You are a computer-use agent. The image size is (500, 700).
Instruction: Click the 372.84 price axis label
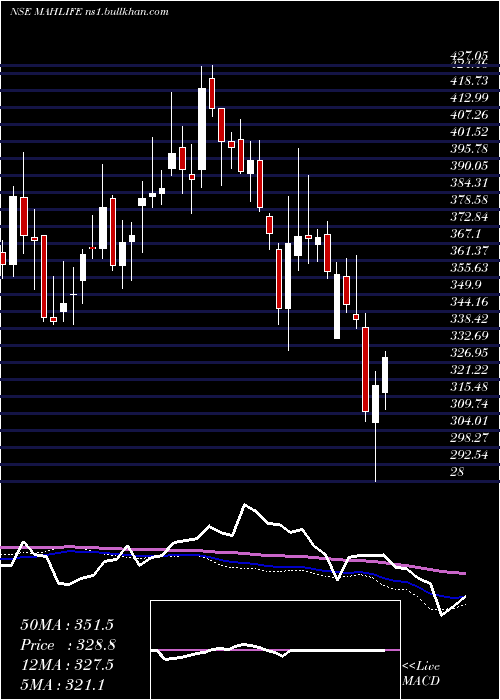(469, 217)
